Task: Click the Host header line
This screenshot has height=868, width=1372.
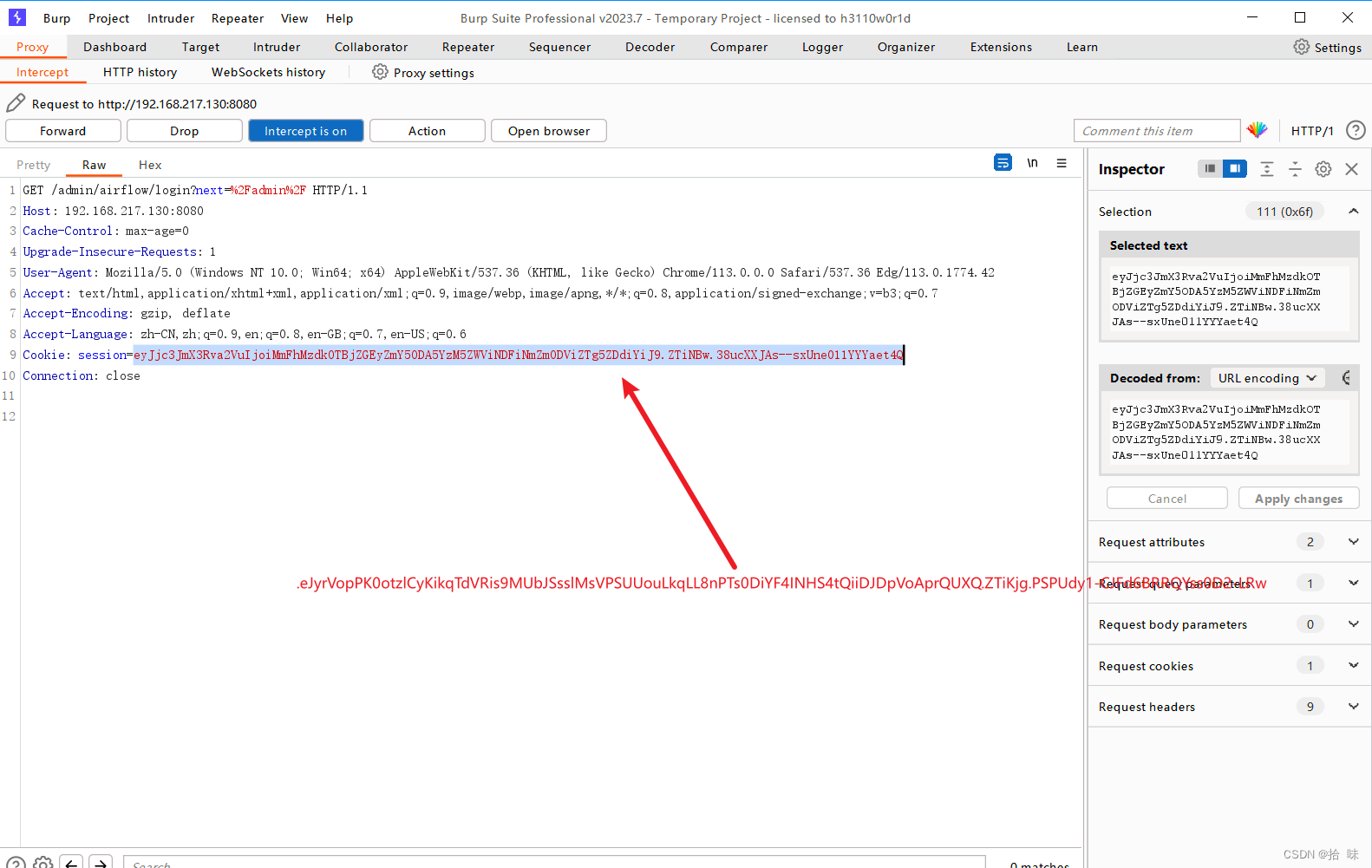Action: pyautogui.click(x=113, y=211)
